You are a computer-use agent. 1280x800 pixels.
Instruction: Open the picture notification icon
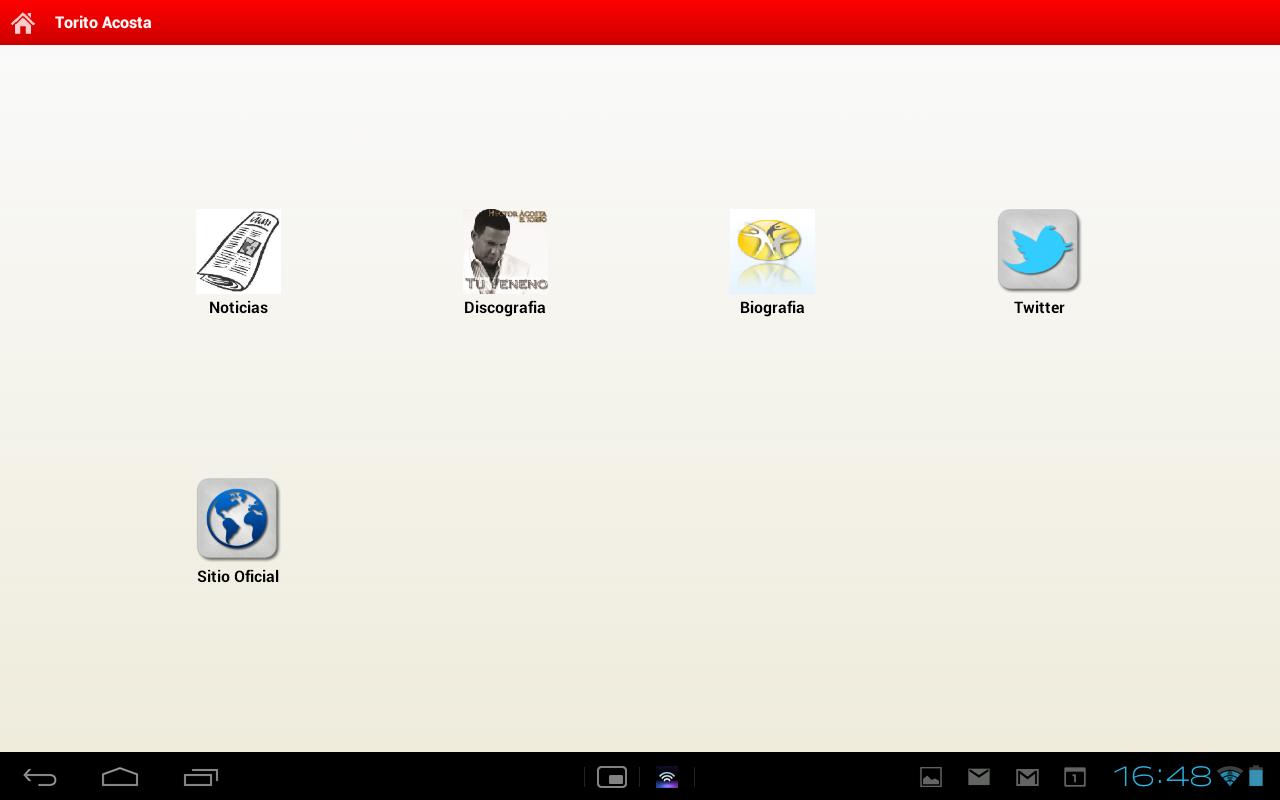pyautogui.click(x=931, y=777)
